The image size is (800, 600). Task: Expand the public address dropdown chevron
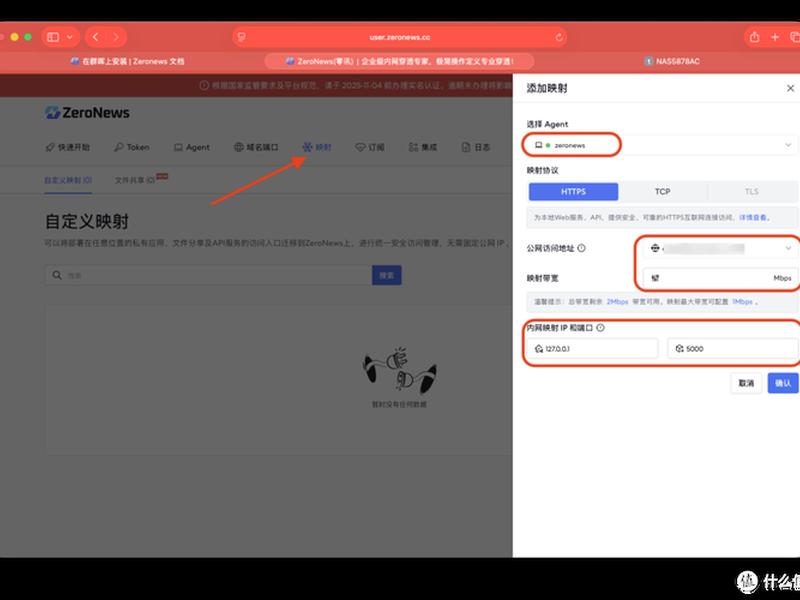(x=788, y=248)
